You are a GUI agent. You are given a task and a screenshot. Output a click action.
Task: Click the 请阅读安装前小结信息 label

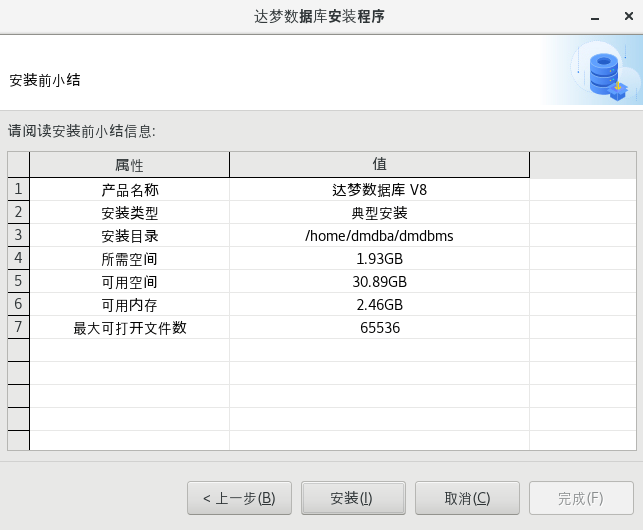(82, 131)
